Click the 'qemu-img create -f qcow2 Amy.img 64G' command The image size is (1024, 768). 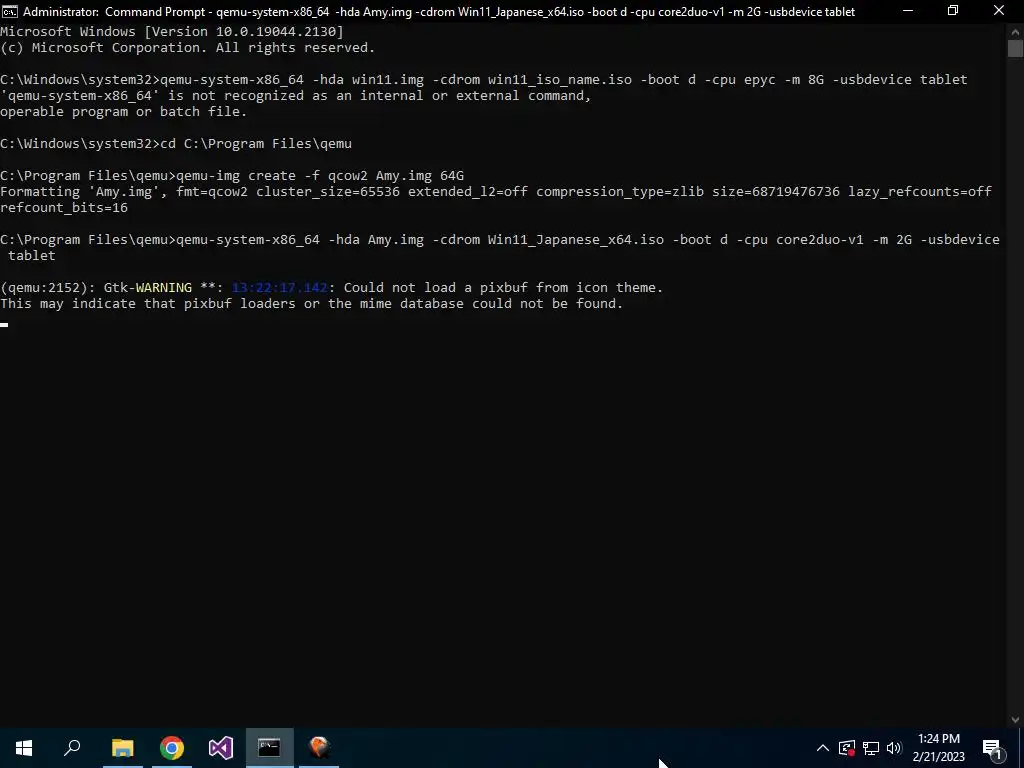click(x=320, y=176)
